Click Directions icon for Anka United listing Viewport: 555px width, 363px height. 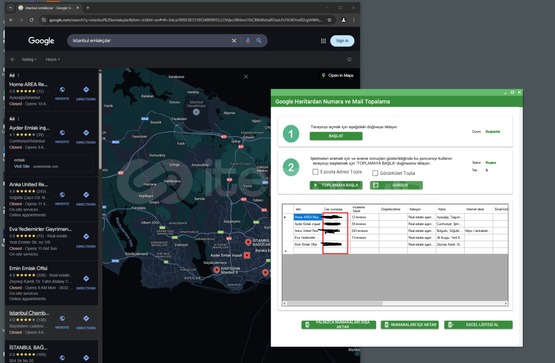(86, 195)
